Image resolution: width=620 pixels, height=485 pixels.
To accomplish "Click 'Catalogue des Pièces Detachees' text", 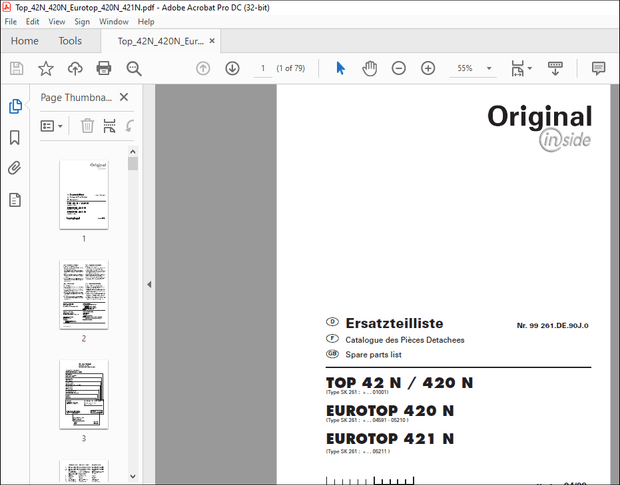I will click(x=405, y=340).
